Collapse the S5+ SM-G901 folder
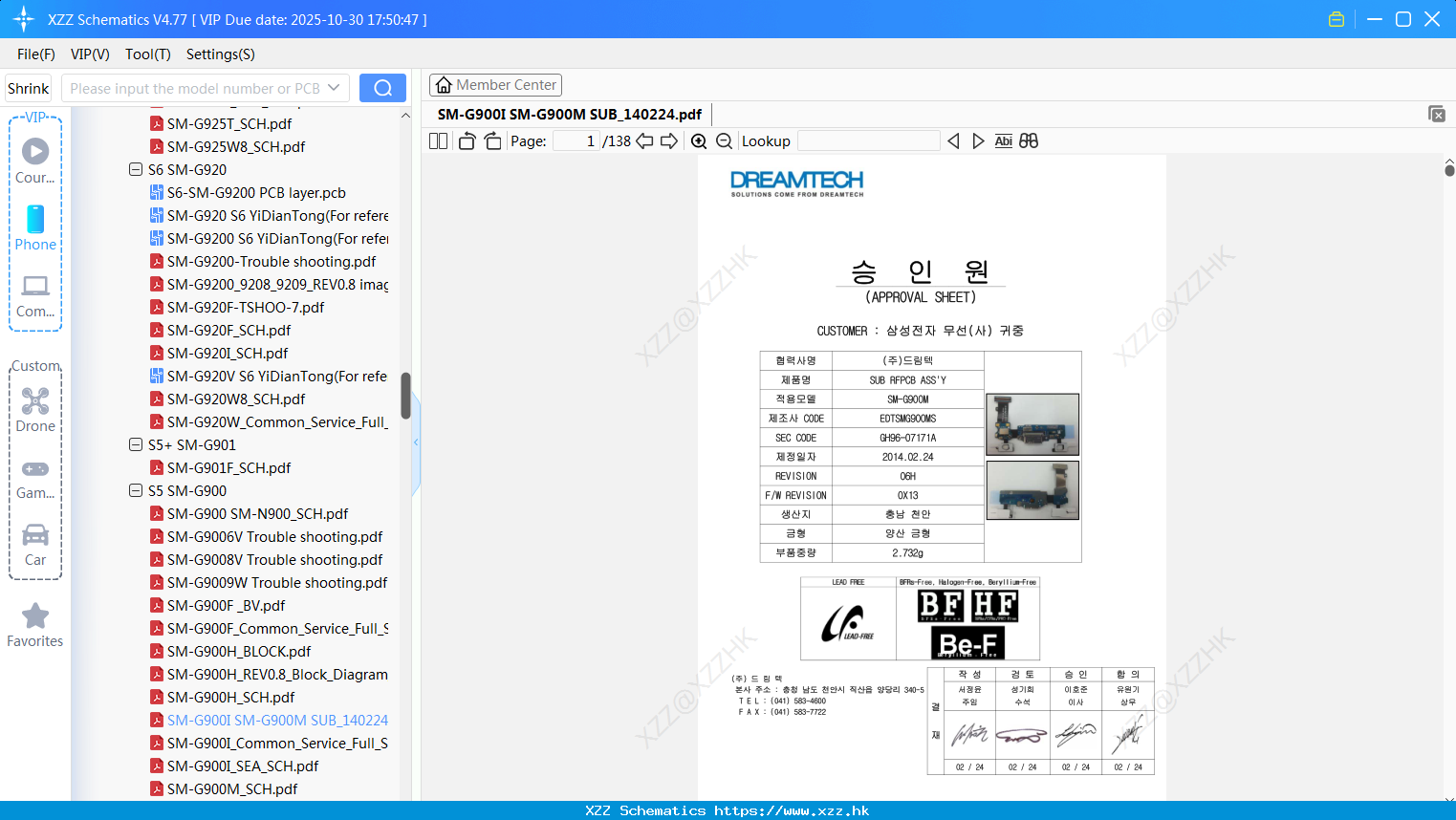1456x820 pixels. (x=136, y=444)
